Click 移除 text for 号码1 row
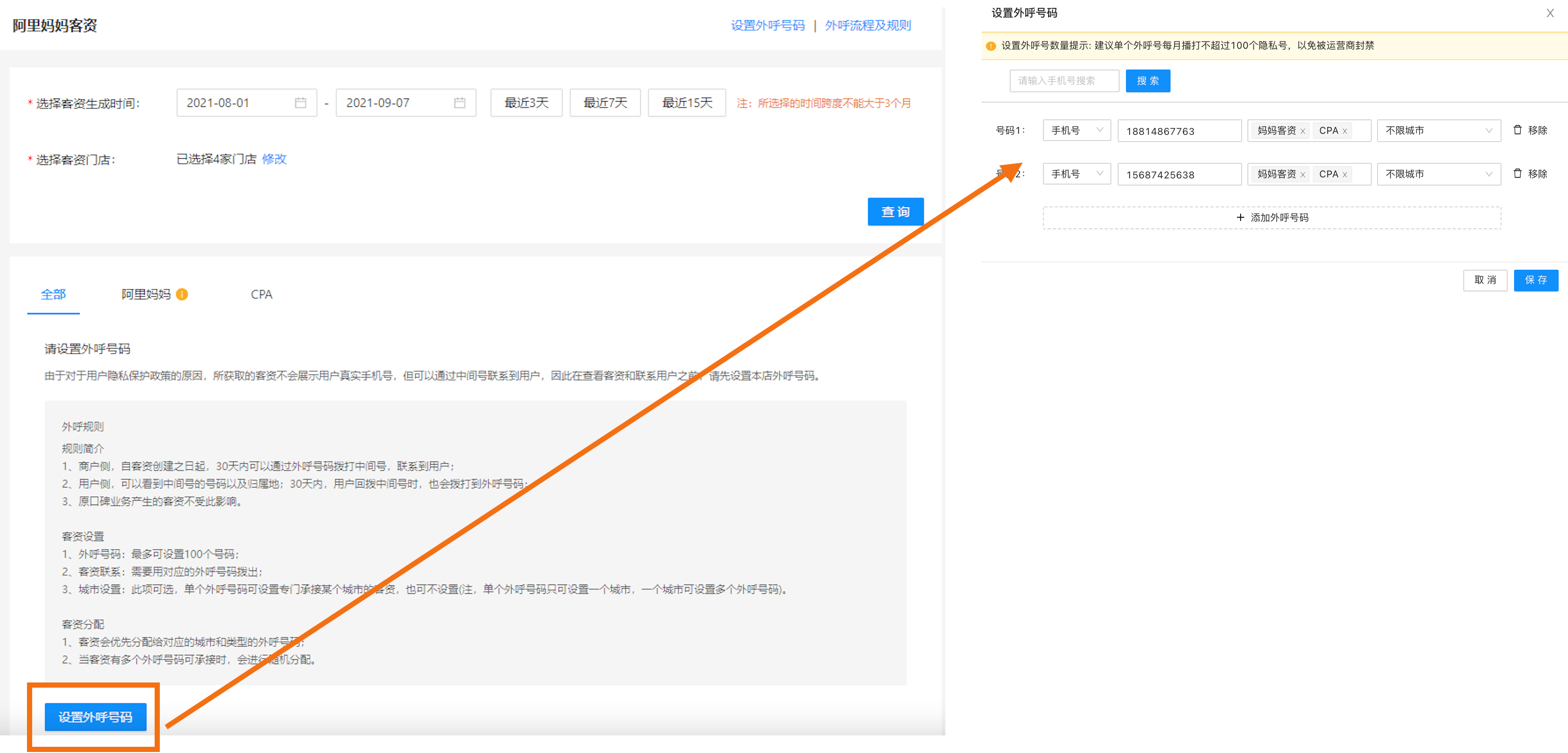The image size is (1568, 753). pyautogui.click(x=1537, y=130)
